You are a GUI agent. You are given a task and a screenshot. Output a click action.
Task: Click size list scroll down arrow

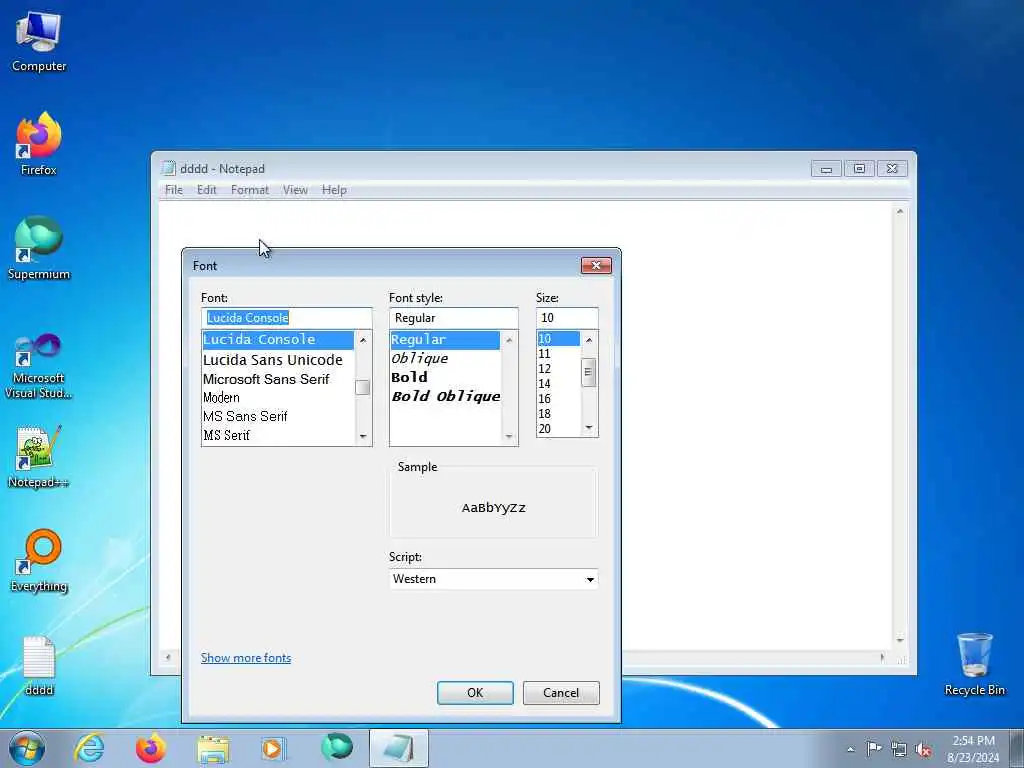(588, 428)
